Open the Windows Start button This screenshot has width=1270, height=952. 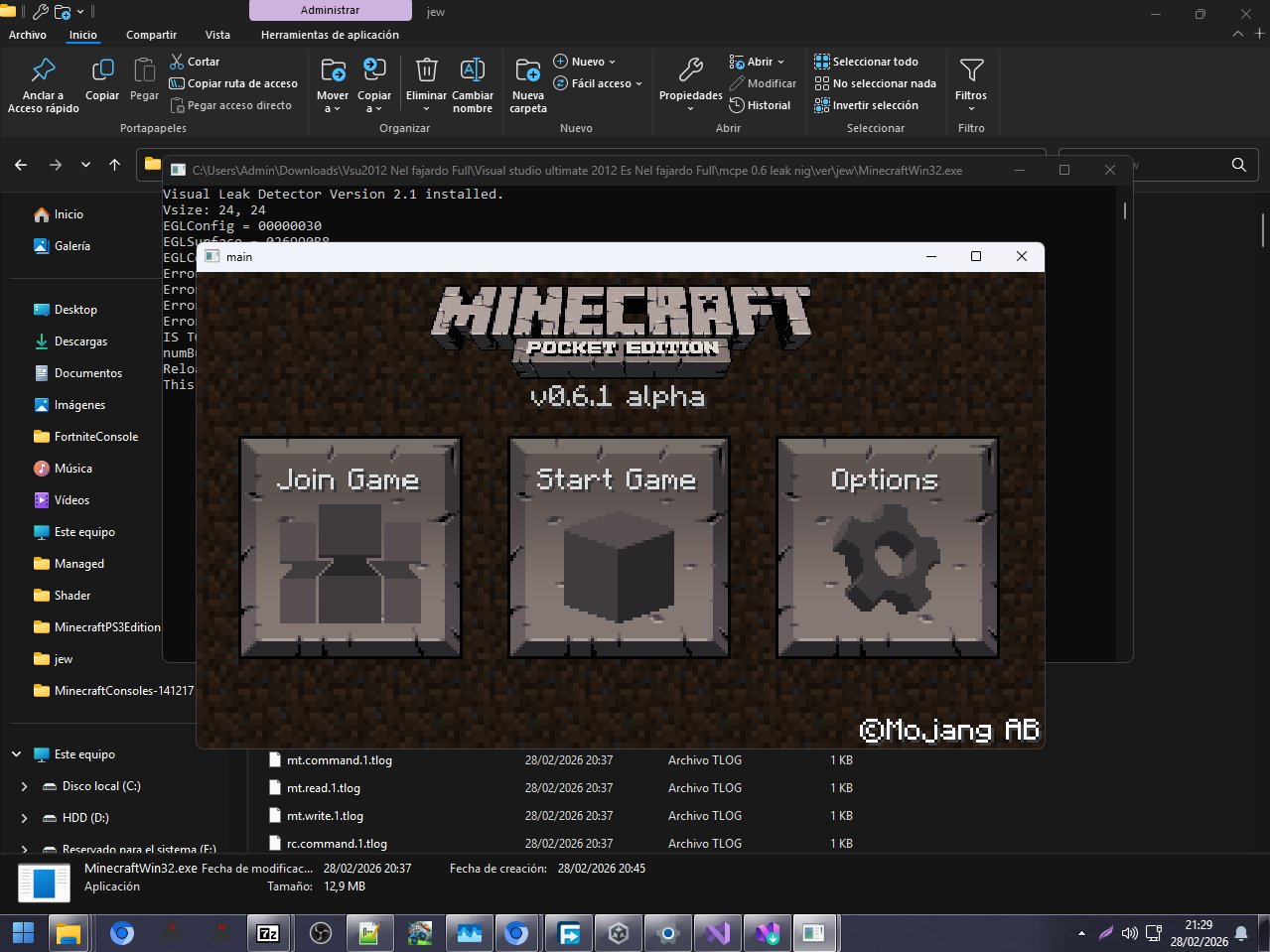pyautogui.click(x=23, y=934)
